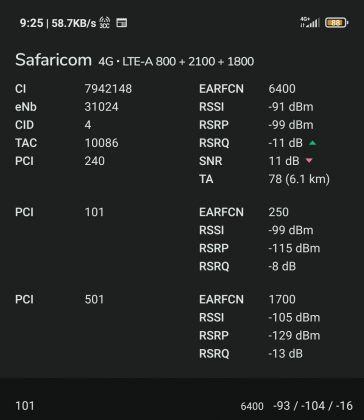Select the CI value 7942148
The height and width of the screenshot is (420, 364).
tap(108, 89)
